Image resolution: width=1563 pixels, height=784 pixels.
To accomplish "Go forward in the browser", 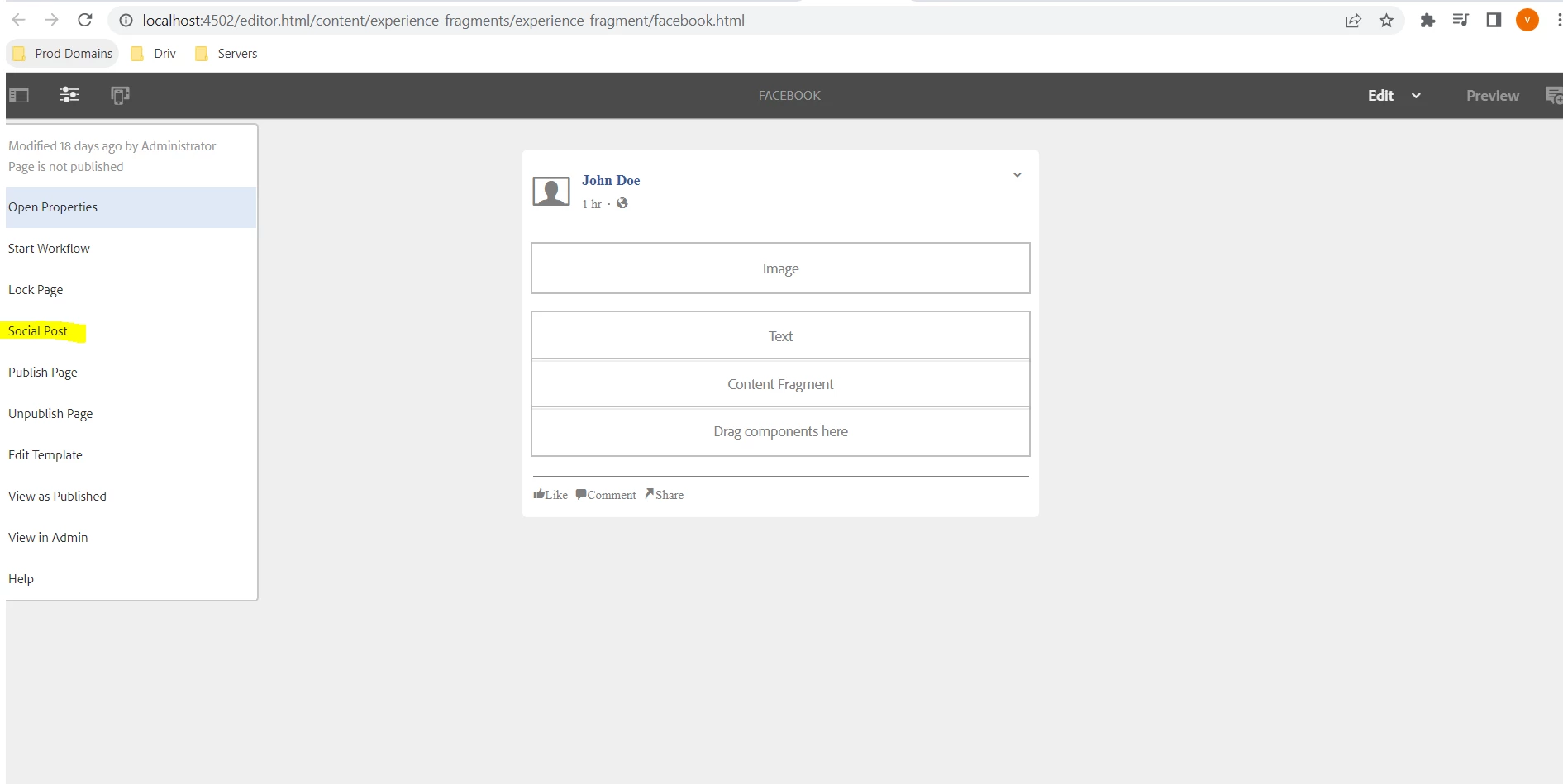I will pyautogui.click(x=51, y=20).
